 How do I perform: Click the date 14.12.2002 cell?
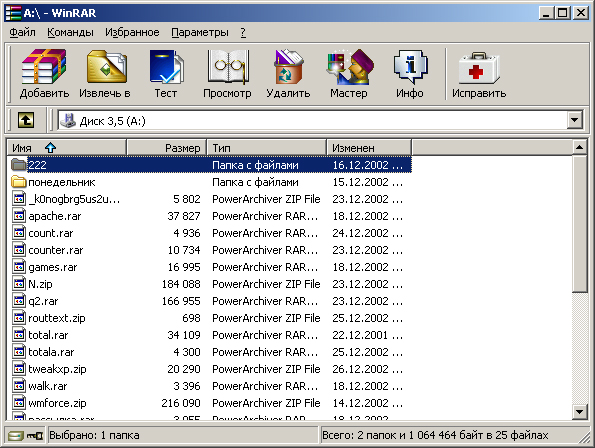[367, 403]
